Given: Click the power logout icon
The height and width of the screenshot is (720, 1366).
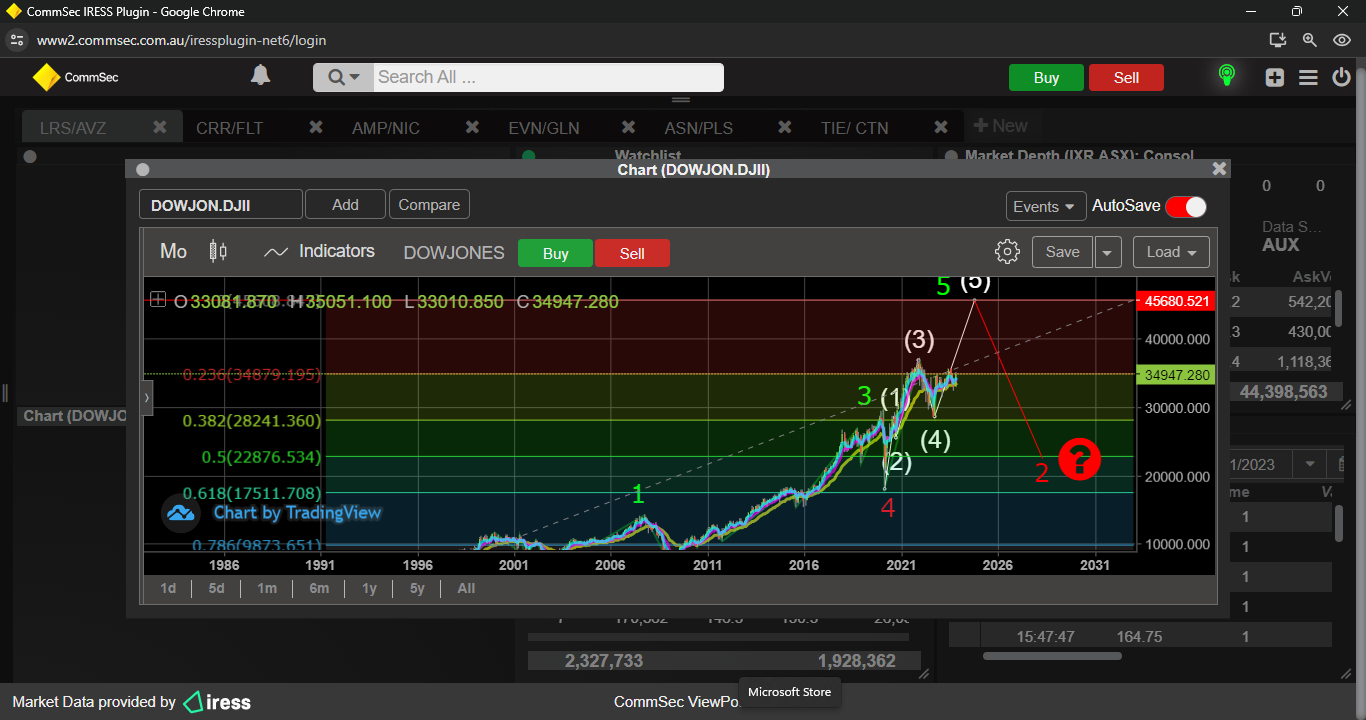Looking at the screenshot, I should 1342,77.
